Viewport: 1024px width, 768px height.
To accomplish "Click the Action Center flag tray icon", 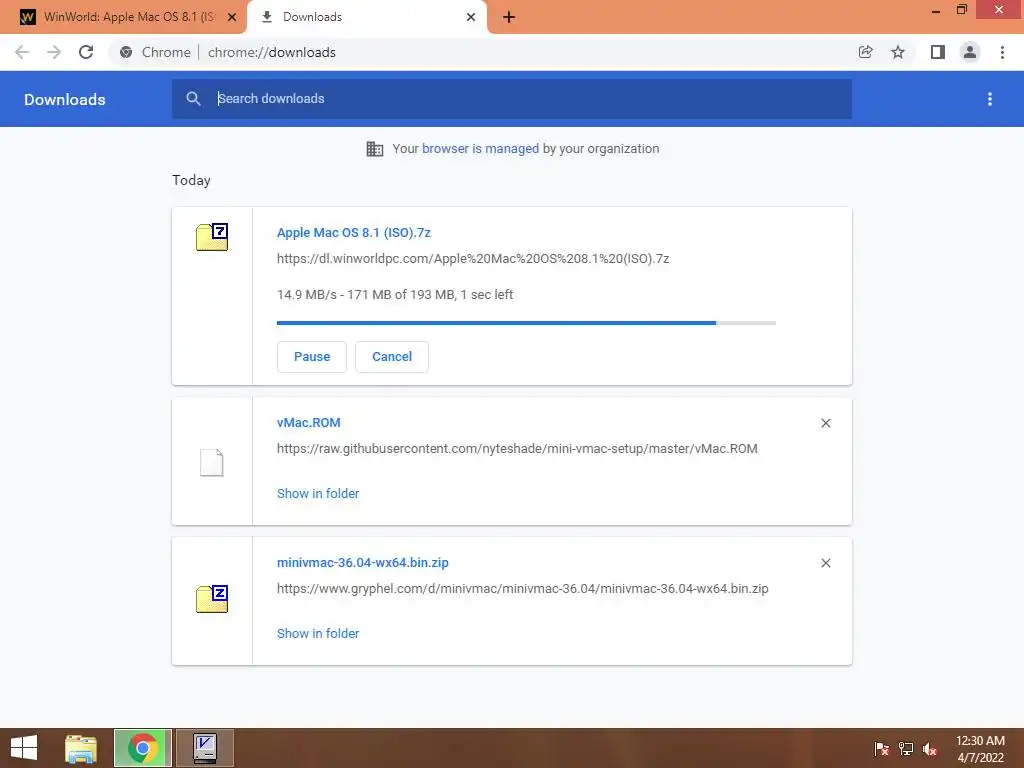I will coord(882,749).
